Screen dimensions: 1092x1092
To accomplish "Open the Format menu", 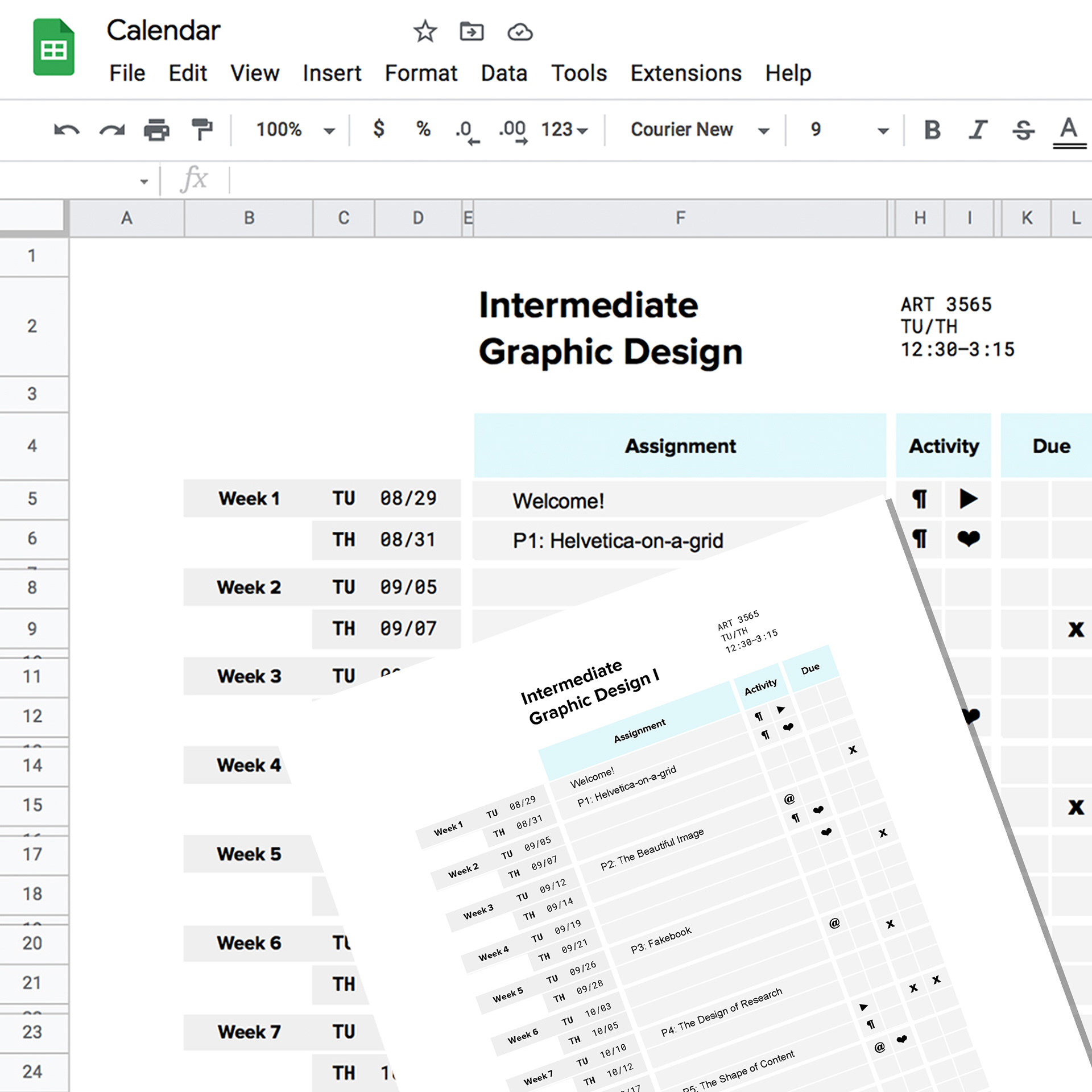I will click(421, 73).
